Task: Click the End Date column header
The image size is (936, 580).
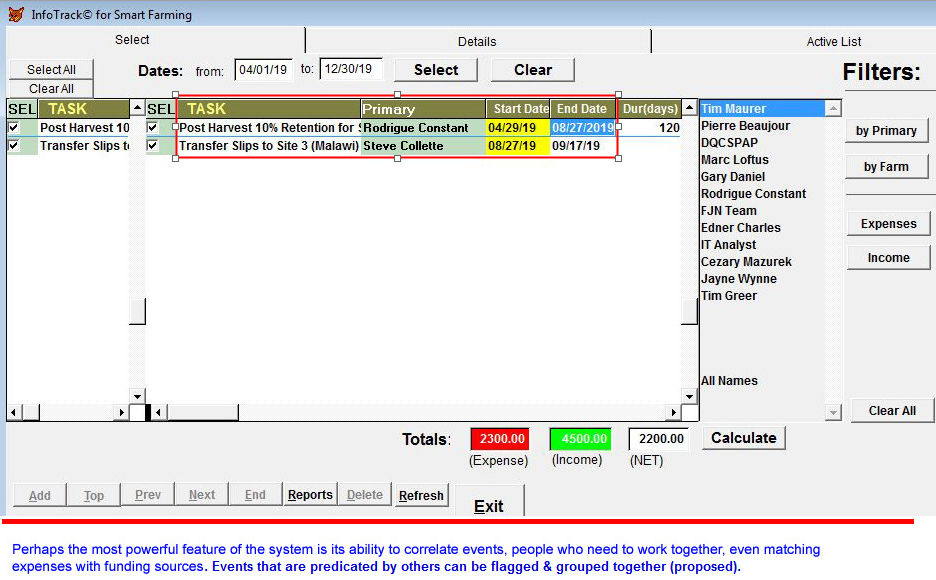Action: tap(581, 109)
